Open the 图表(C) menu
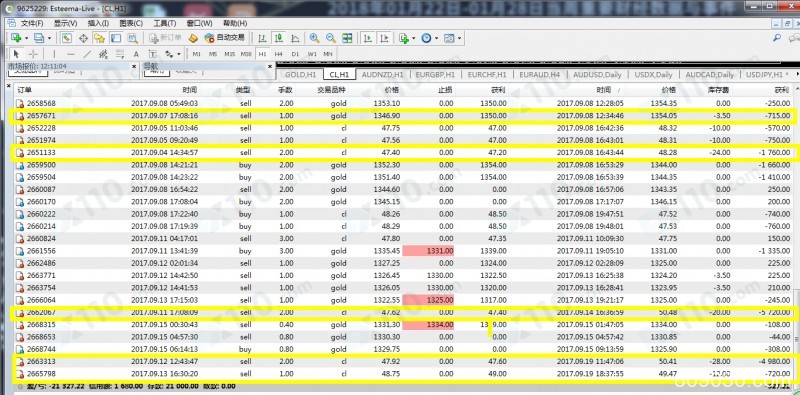This screenshot has width=800, height=395. (x=131, y=23)
